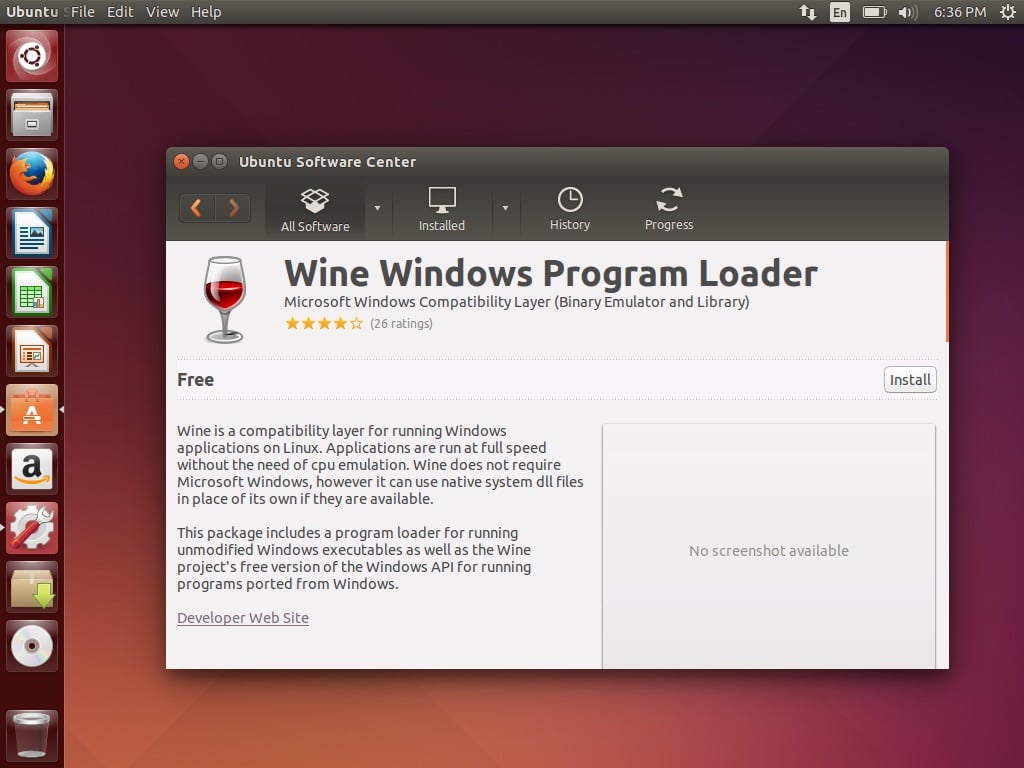
Task: Open the sound volume indicator
Action: point(908,12)
